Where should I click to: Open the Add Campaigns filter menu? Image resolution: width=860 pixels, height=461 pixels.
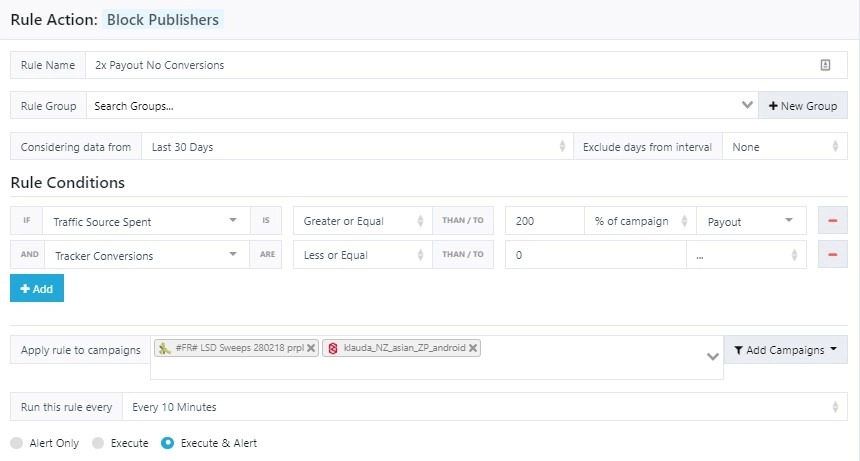pos(785,350)
